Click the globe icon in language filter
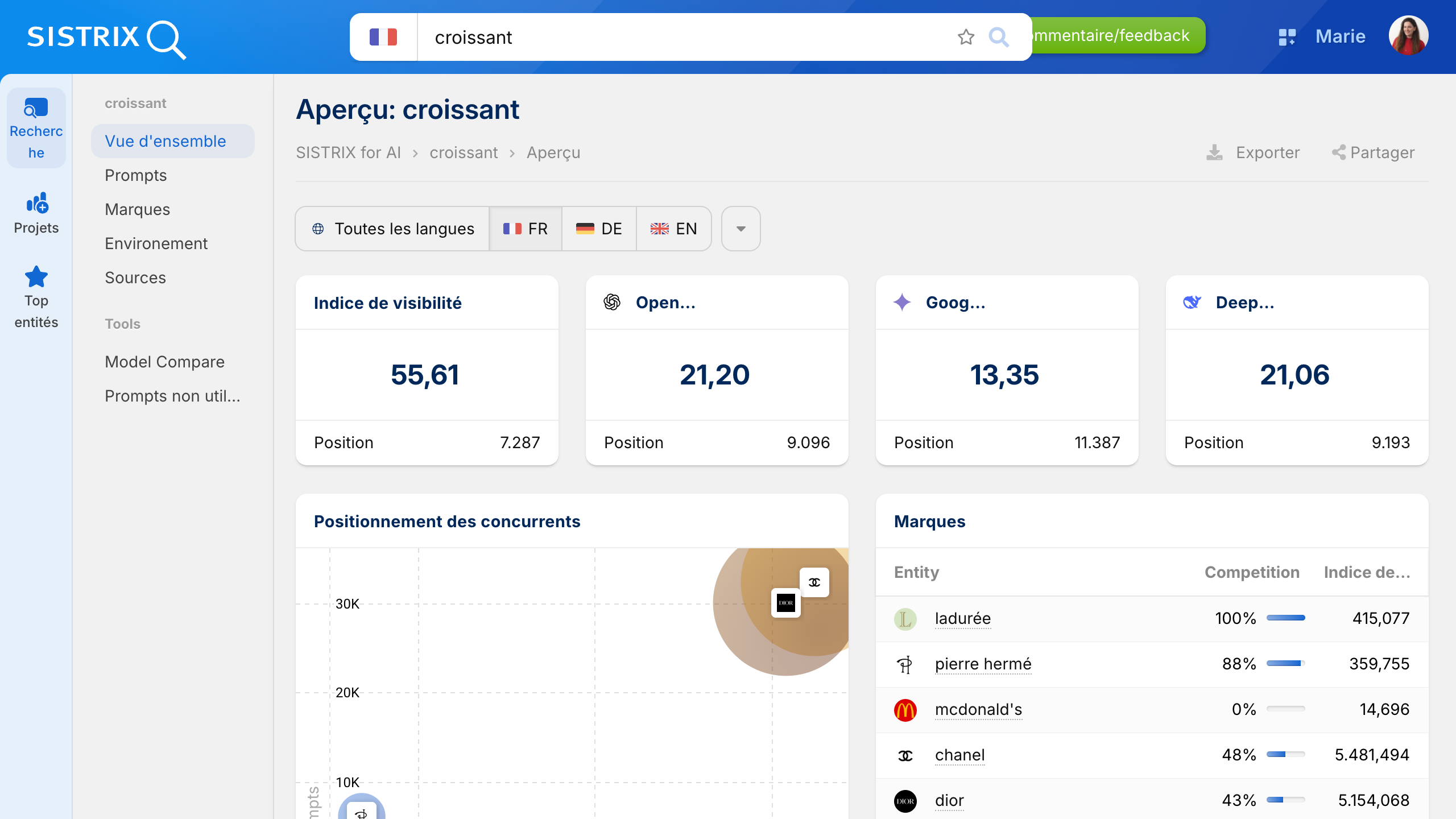The width and height of the screenshot is (1456, 819). coord(318,229)
